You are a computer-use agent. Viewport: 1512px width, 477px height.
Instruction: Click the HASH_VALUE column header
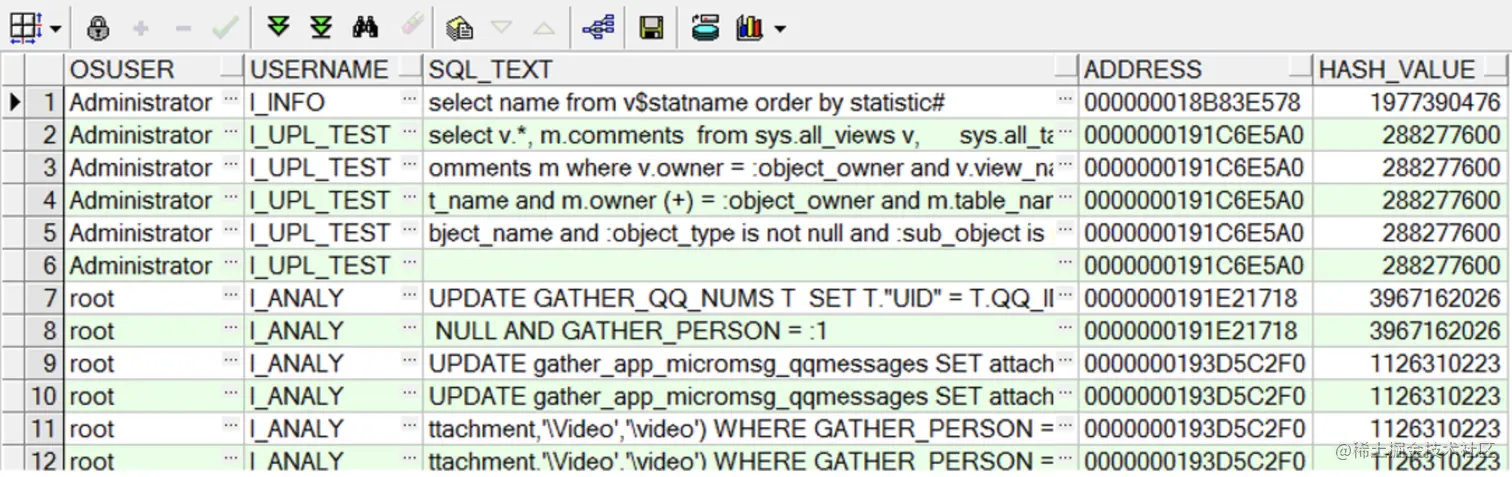[x=1409, y=69]
